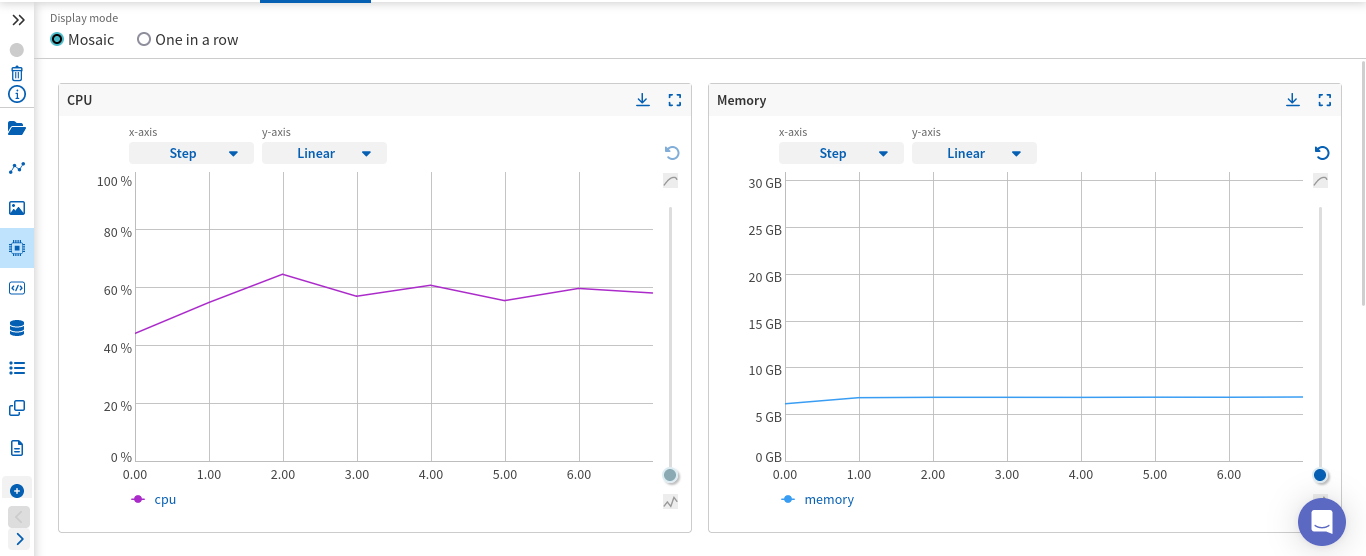Viewport: 1366px width, 556px height.
Task: Open Memory y-axis Linear dropdown
Action: tap(974, 153)
